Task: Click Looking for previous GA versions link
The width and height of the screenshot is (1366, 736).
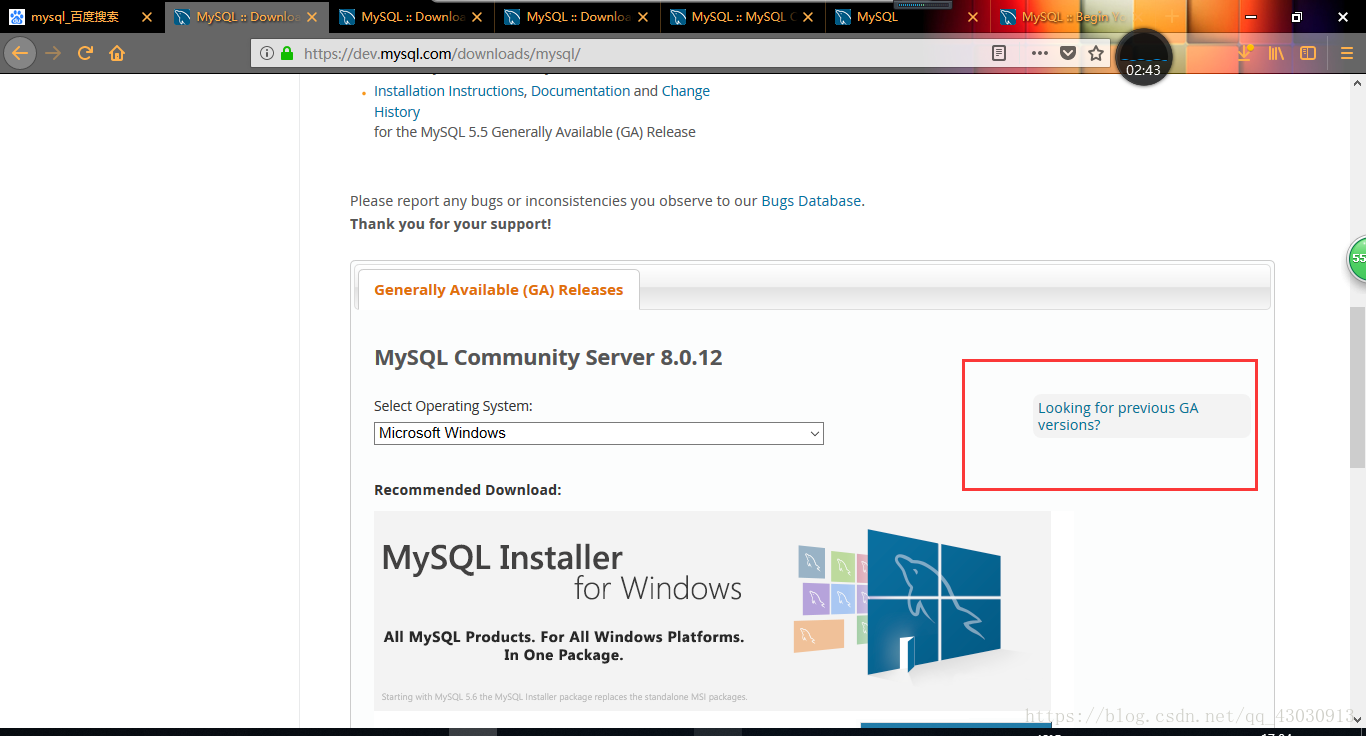Action: click(1118, 416)
